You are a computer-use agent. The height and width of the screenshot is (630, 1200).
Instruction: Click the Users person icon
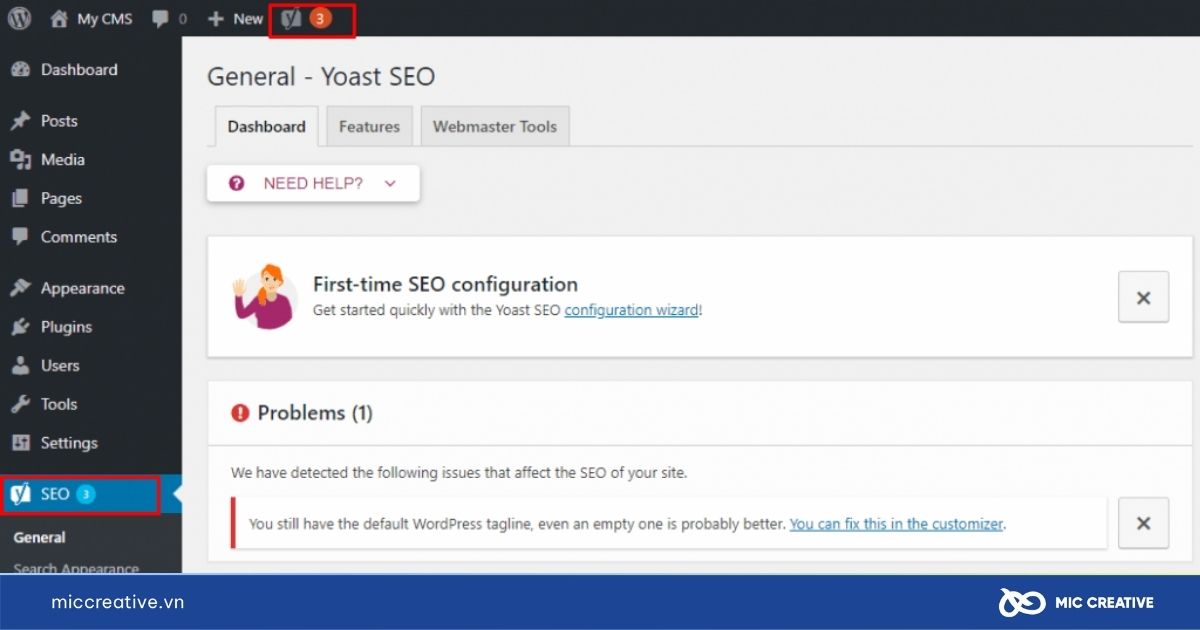coord(20,366)
